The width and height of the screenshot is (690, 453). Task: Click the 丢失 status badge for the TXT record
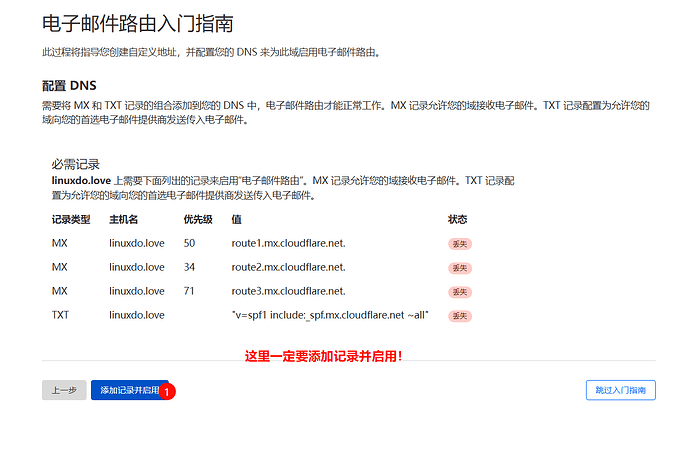click(x=460, y=316)
